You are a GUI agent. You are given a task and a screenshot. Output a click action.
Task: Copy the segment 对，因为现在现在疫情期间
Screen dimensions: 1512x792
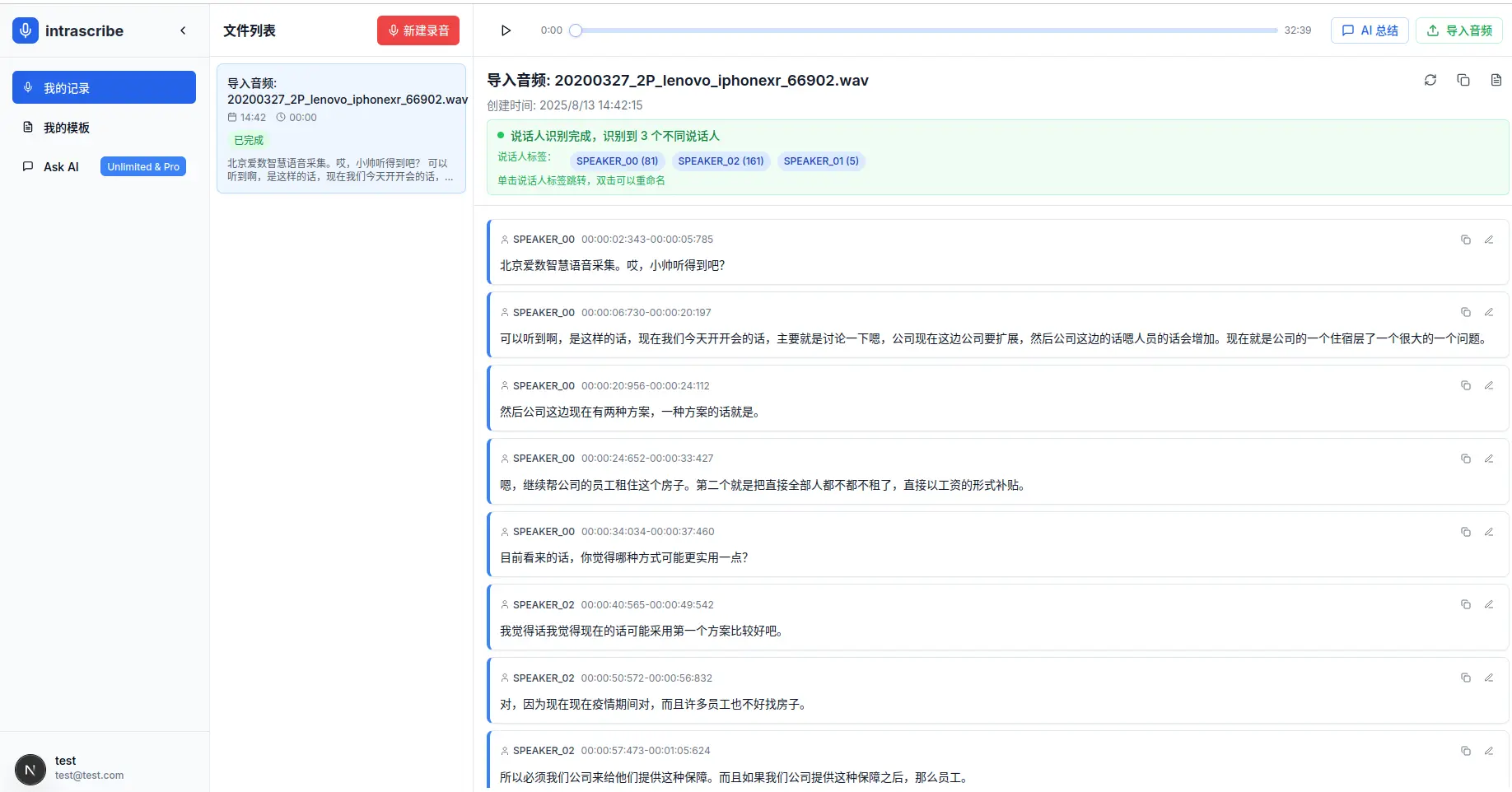[1466, 678]
